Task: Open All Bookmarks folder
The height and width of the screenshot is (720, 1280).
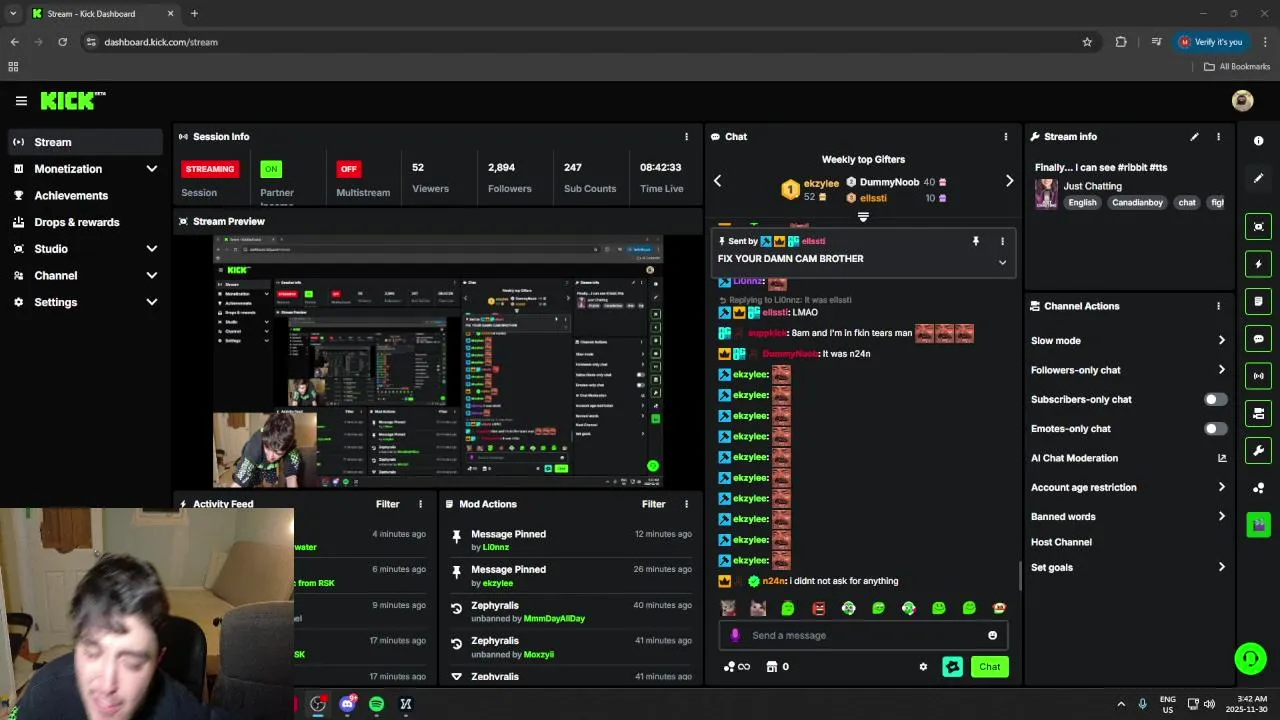Action: point(1237,67)
